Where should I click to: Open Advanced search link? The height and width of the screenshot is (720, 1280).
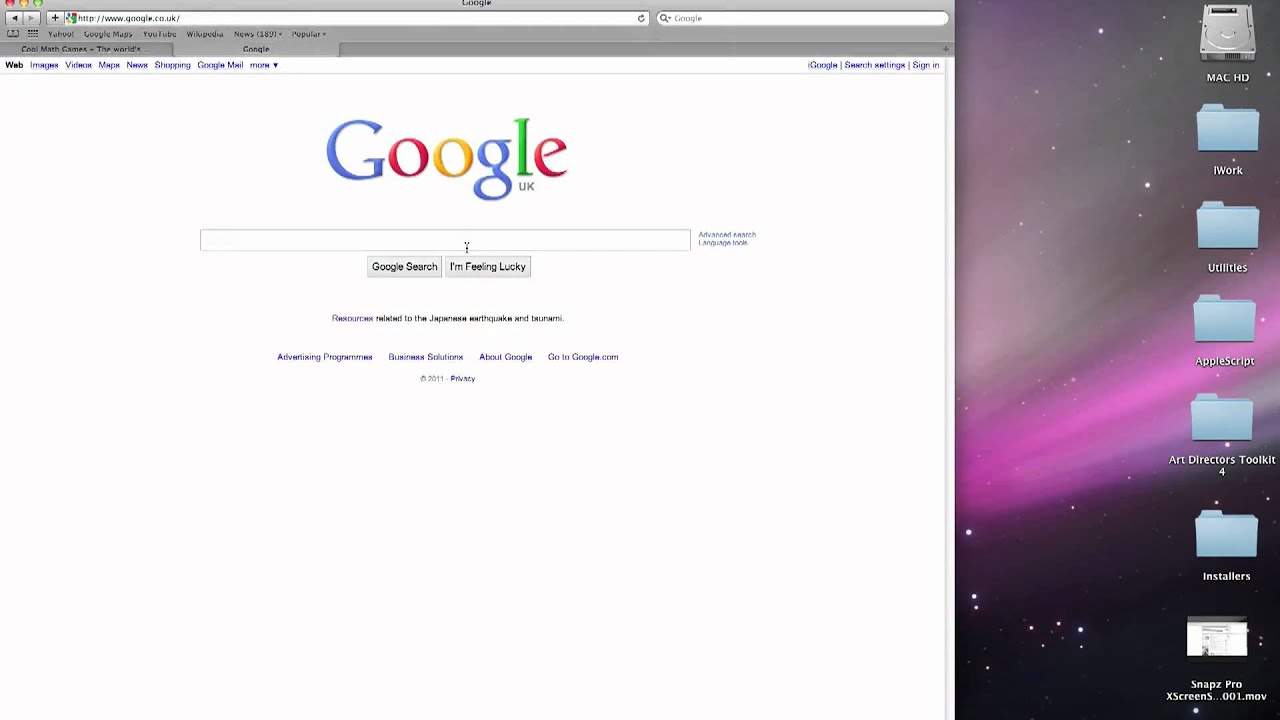(727, 235)
